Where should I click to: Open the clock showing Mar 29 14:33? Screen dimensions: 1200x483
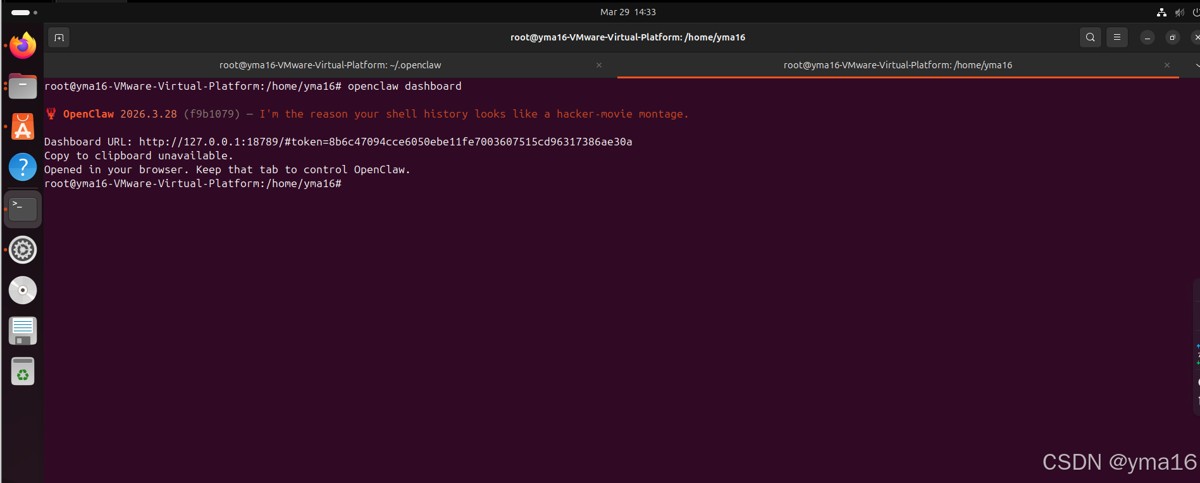point(628,12)
